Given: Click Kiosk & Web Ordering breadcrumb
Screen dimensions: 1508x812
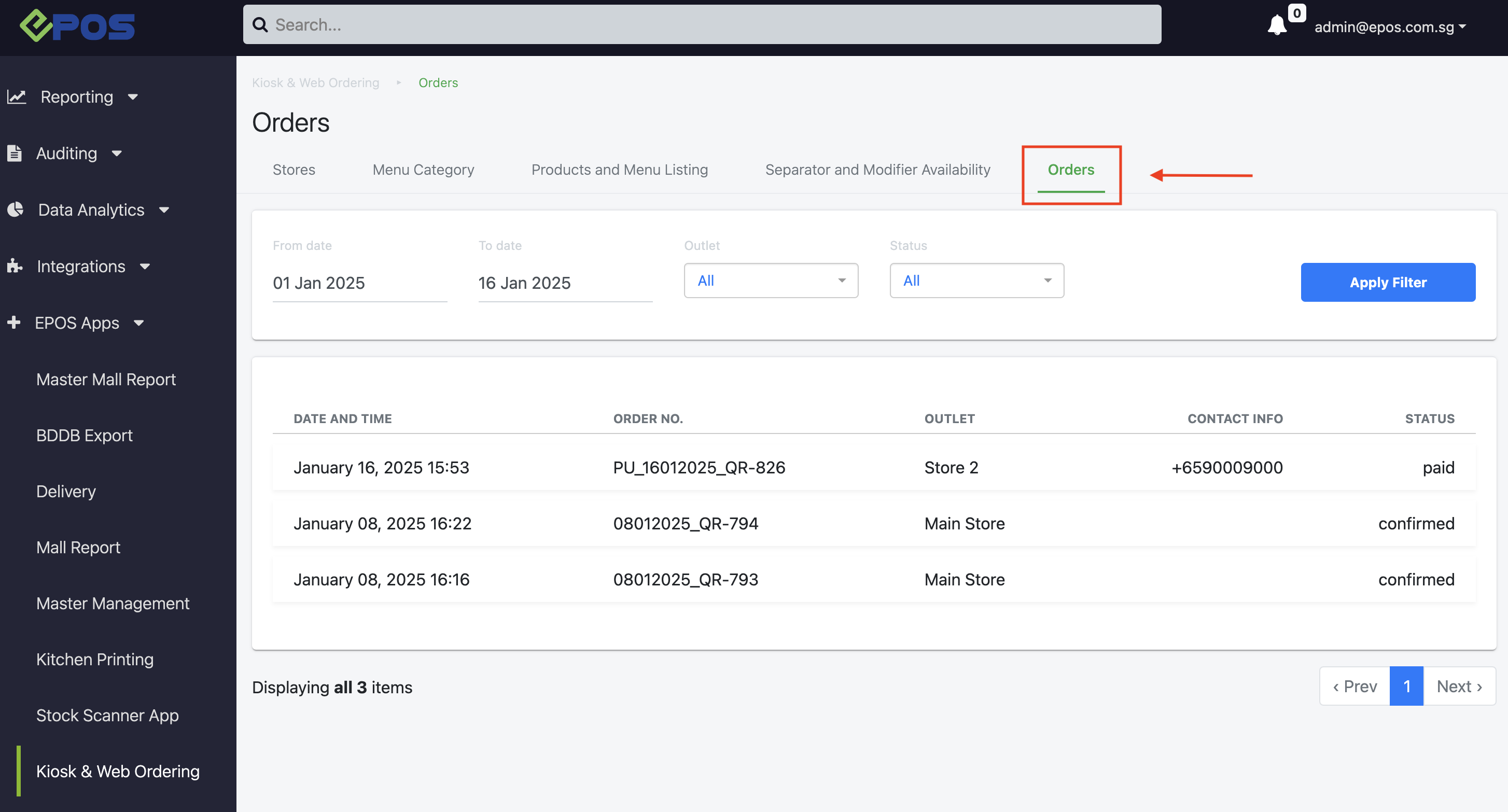Looking at the screenshot, I should pyautogui.click(x=315, y=82).
